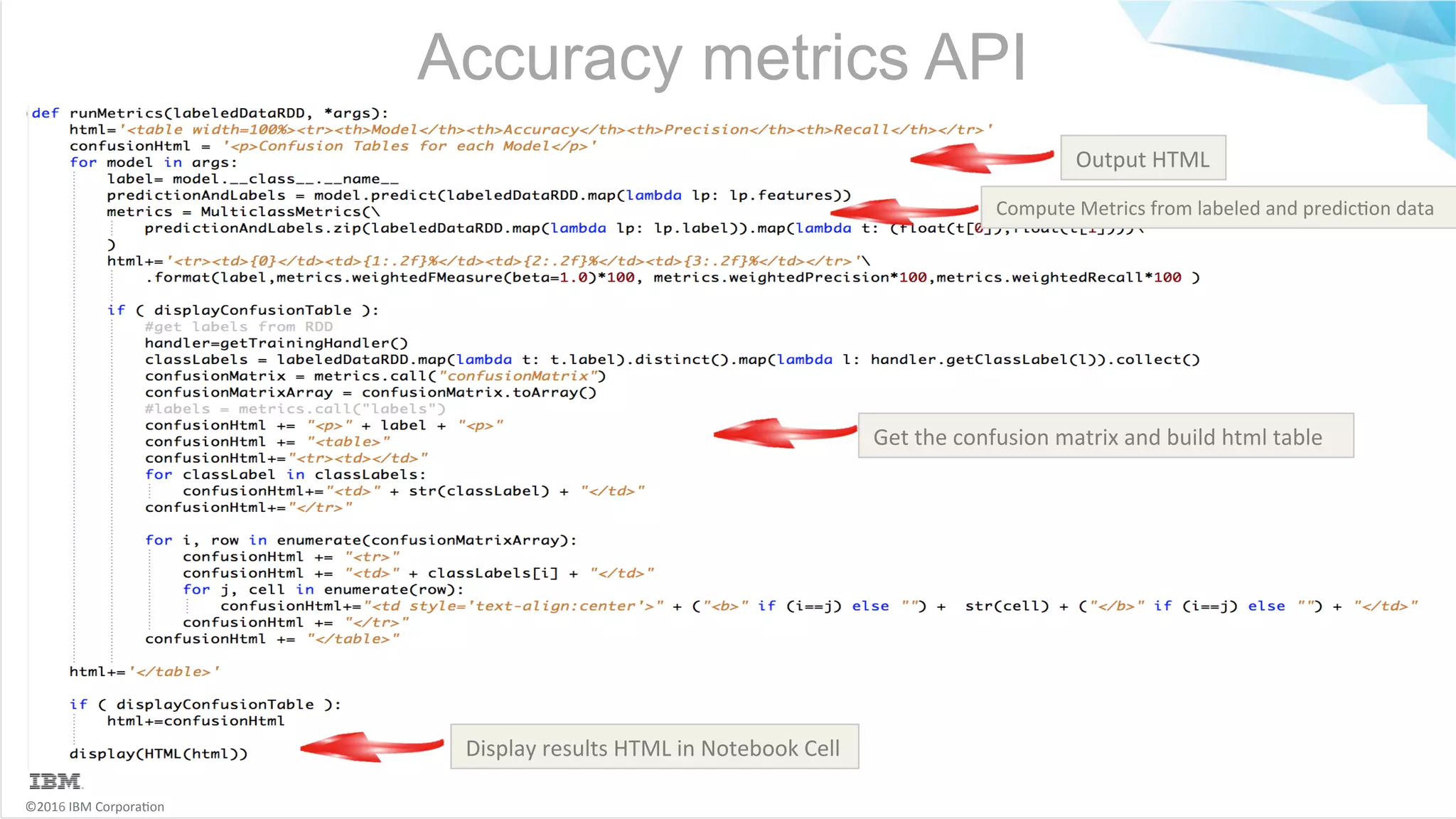The width and height of the screenshot is (1456, 819).
Task: Click the 'Compute Metrics from labeled and prediction data' callout
Action: (x=1218, y=208)
